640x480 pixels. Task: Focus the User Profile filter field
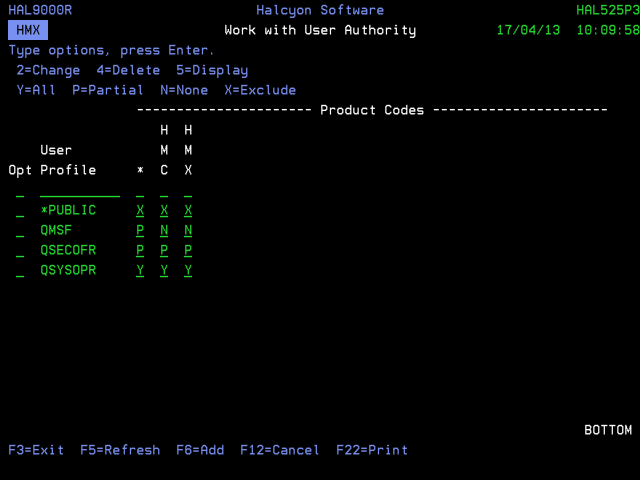pos(80,191)
